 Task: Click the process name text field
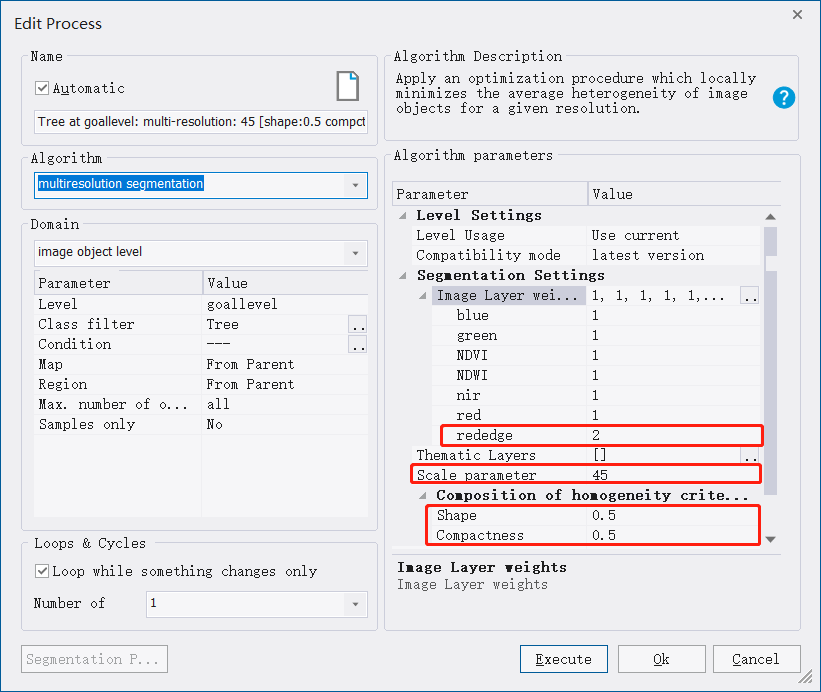[201, 123]
